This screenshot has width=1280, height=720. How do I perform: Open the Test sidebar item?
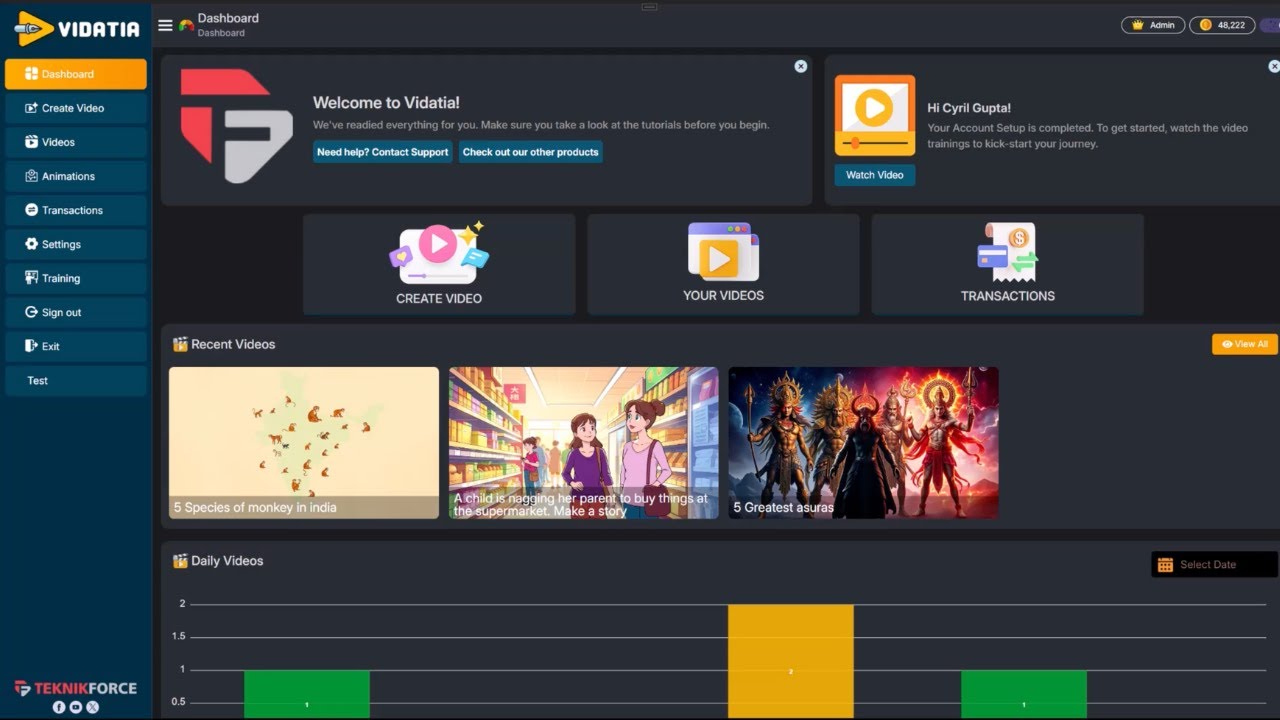(x=76, y=380)
